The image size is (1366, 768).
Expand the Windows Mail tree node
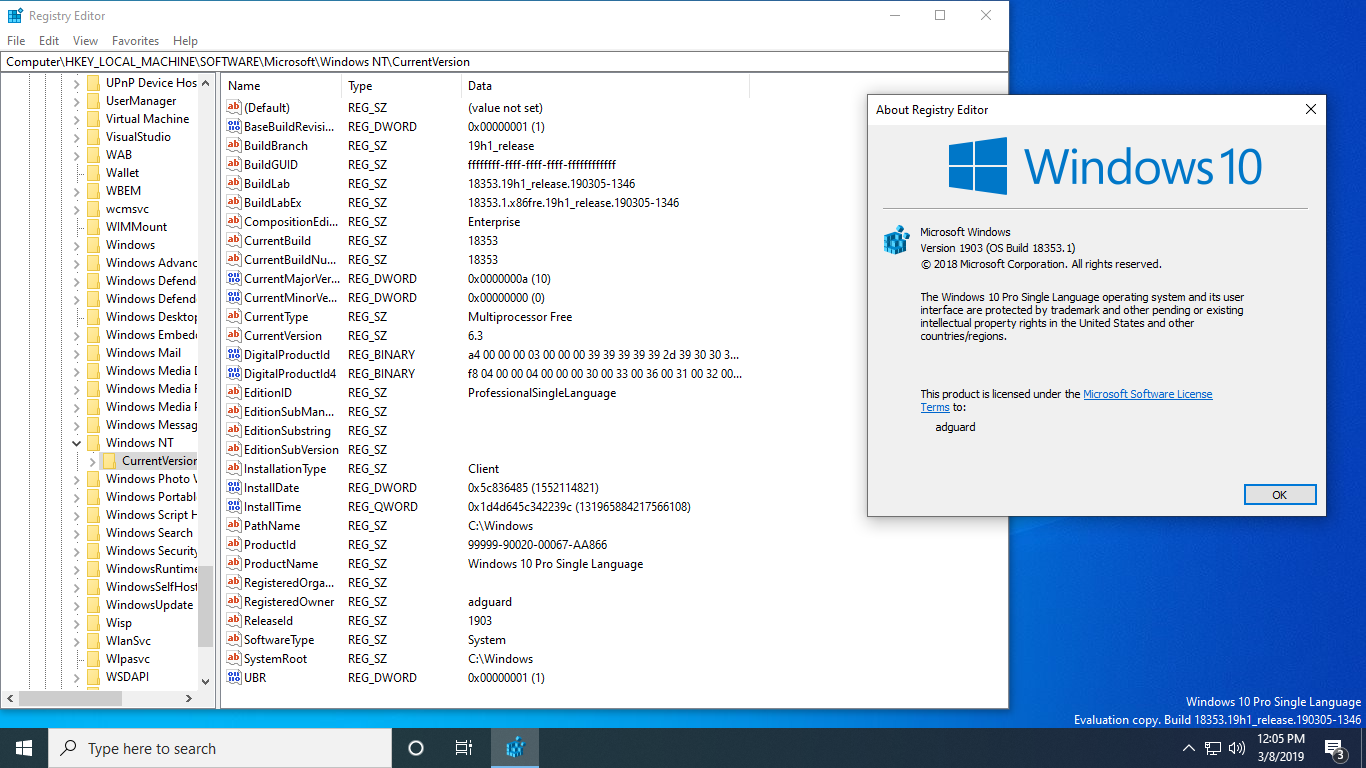pyautogui.click(x=77, y=353)
